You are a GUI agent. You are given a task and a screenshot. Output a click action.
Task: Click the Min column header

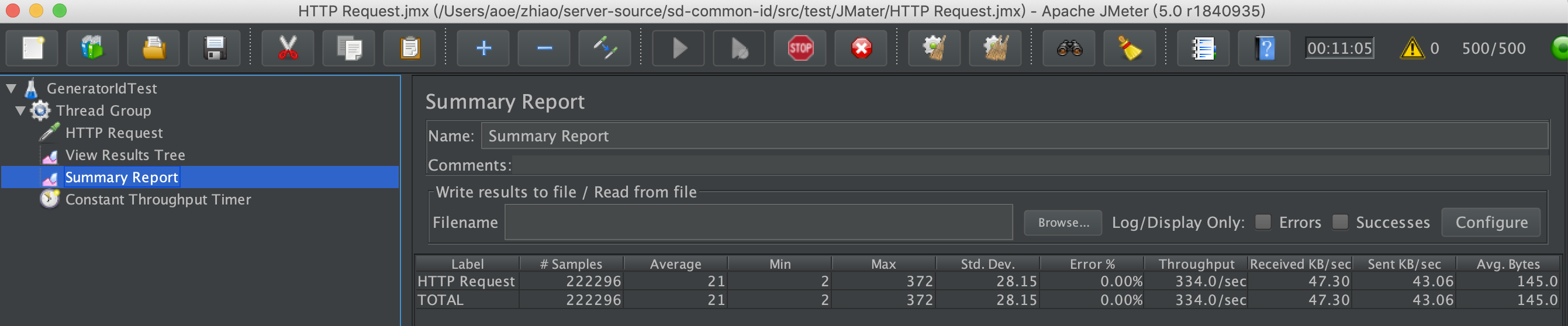click(779, 264)
